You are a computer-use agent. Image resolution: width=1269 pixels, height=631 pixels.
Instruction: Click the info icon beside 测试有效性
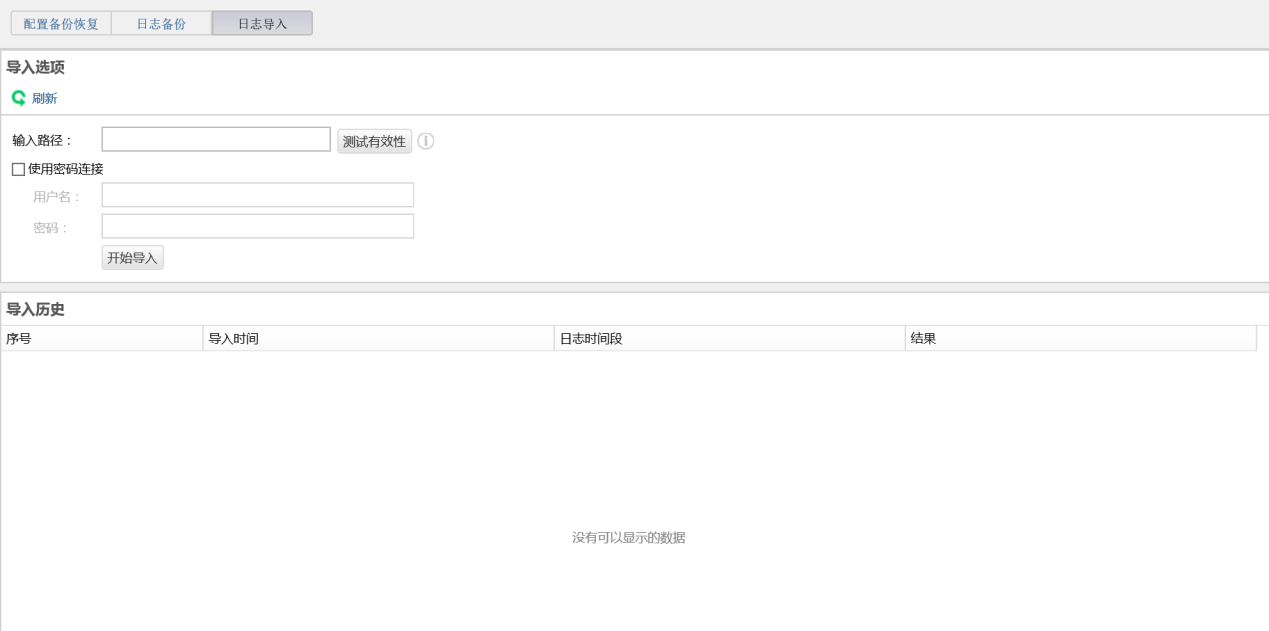click(x=425, y=141)
